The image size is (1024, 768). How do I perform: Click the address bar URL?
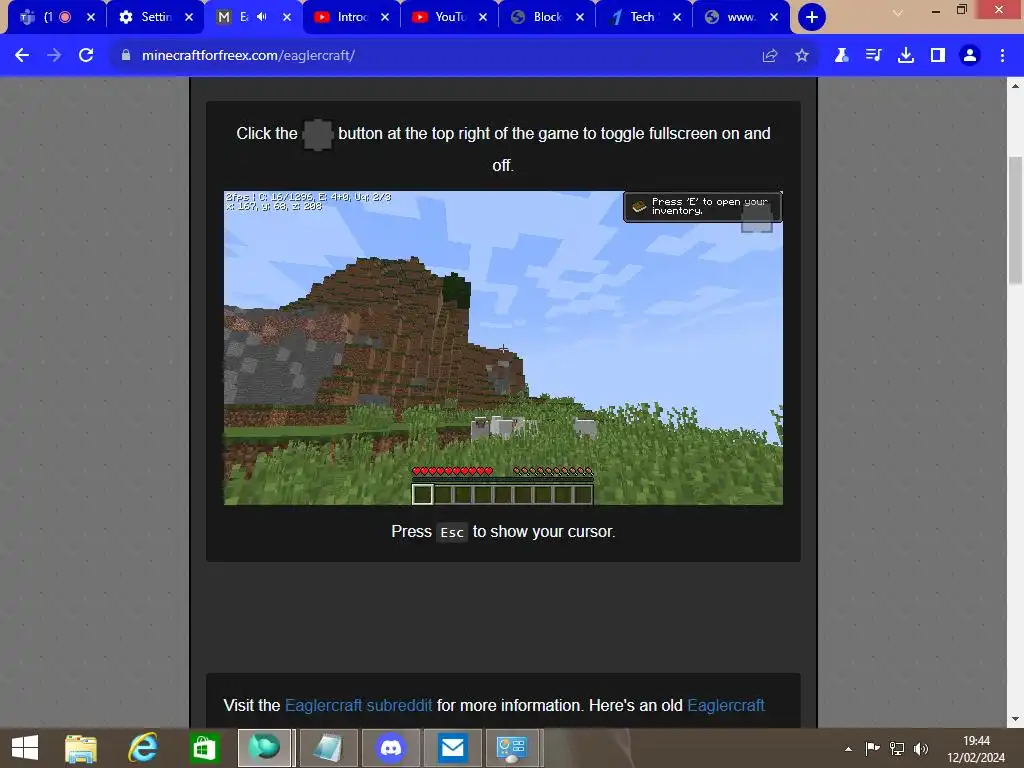248,56
